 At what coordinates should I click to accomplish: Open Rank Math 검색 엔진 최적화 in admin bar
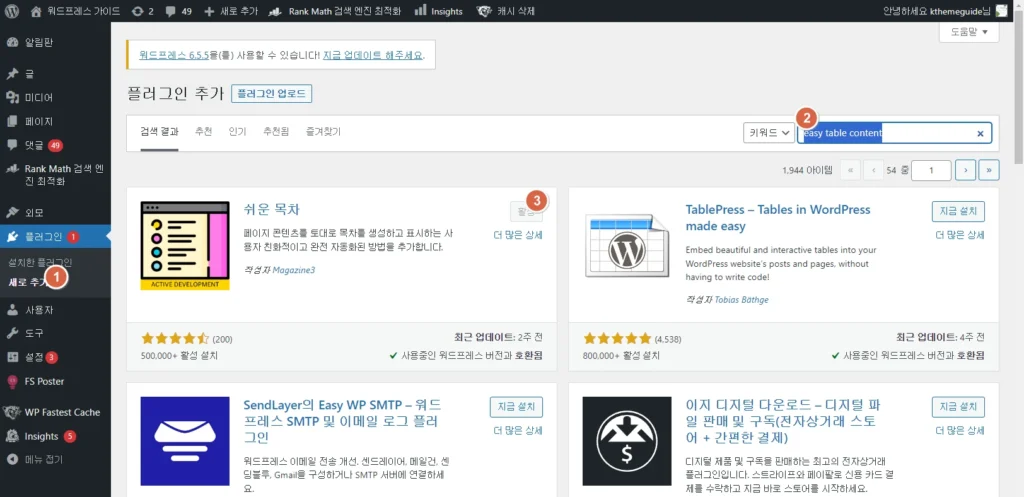(335, 11)
